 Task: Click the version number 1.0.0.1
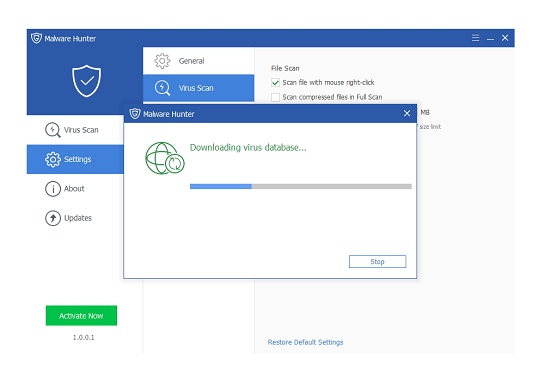[x=83, y=338]
